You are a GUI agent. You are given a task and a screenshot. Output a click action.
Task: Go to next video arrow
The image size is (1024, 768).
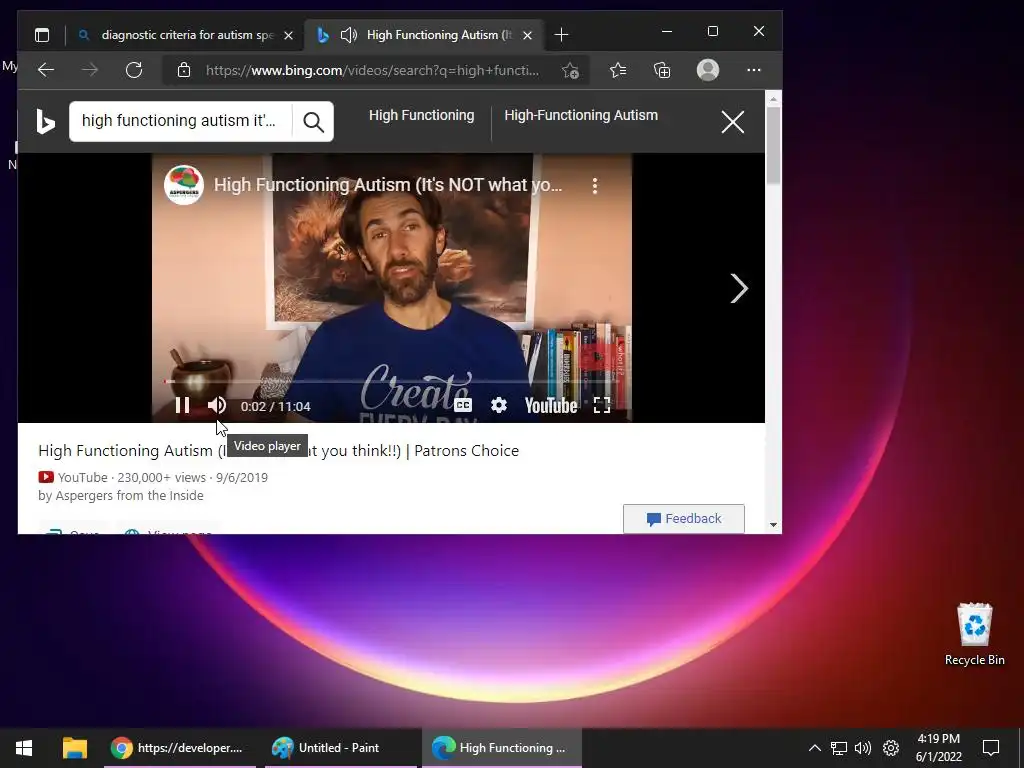click(x=739, y=288)
